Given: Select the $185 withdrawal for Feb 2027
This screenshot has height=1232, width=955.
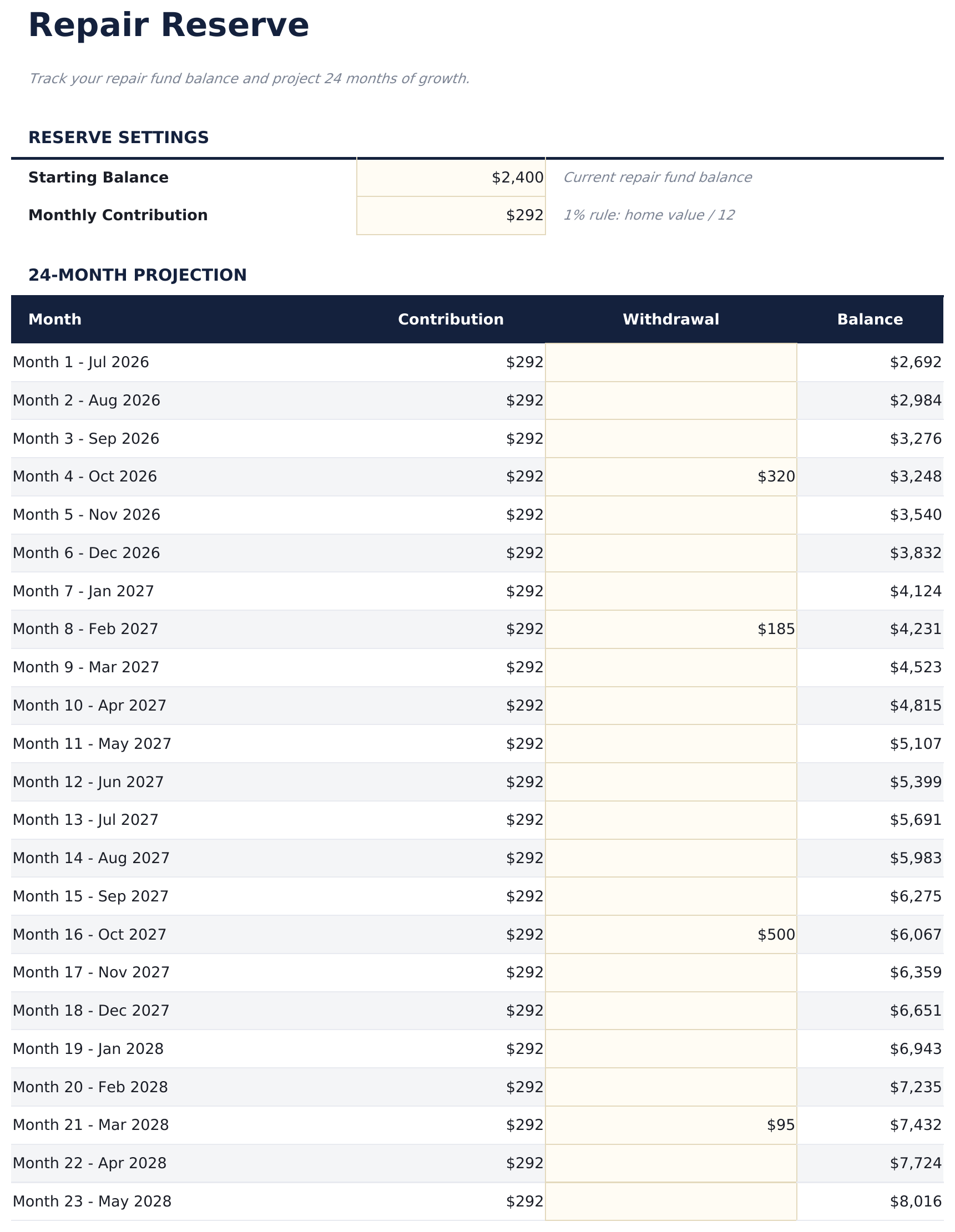Looking at the screenshot, I should pyautogui.click(x=670, y=629).
